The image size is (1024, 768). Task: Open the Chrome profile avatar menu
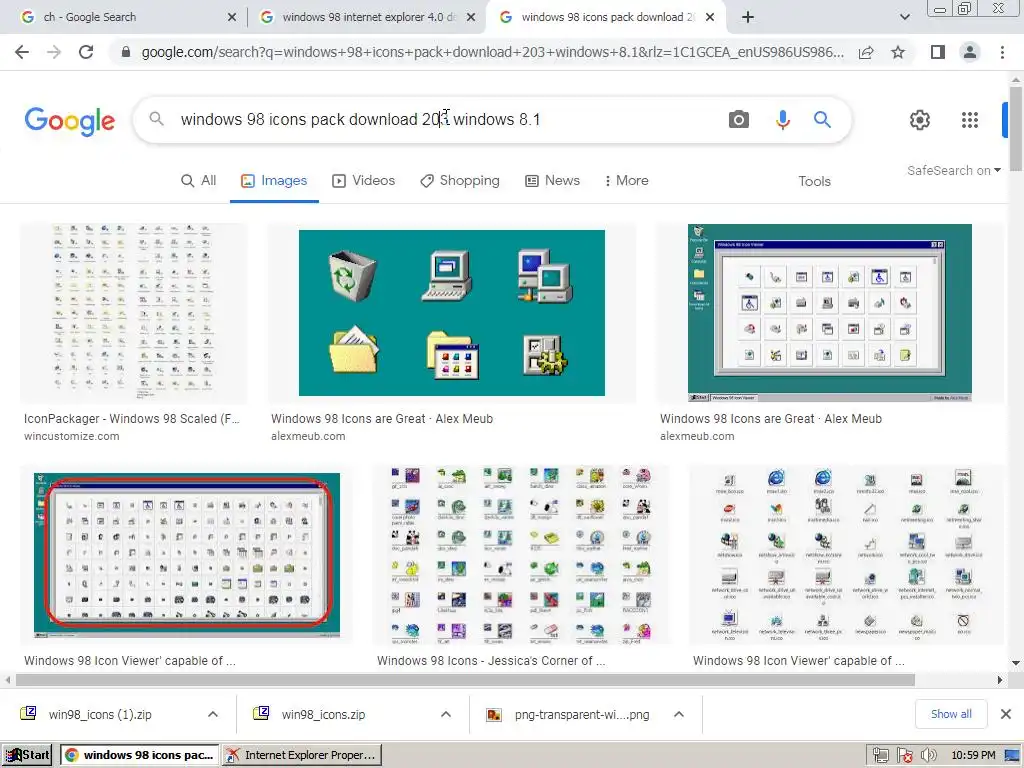970,52
